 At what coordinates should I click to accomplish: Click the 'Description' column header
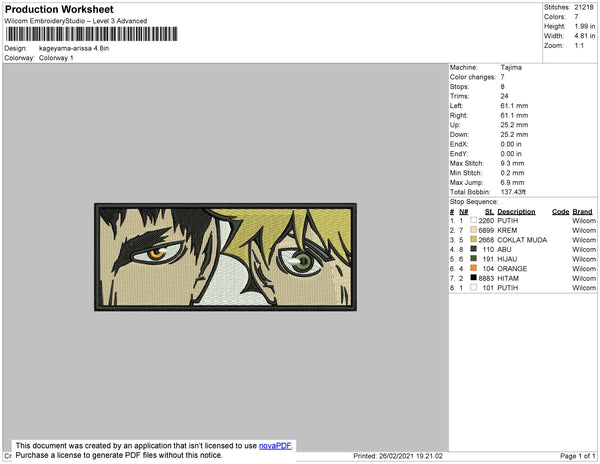click(516, 212)
